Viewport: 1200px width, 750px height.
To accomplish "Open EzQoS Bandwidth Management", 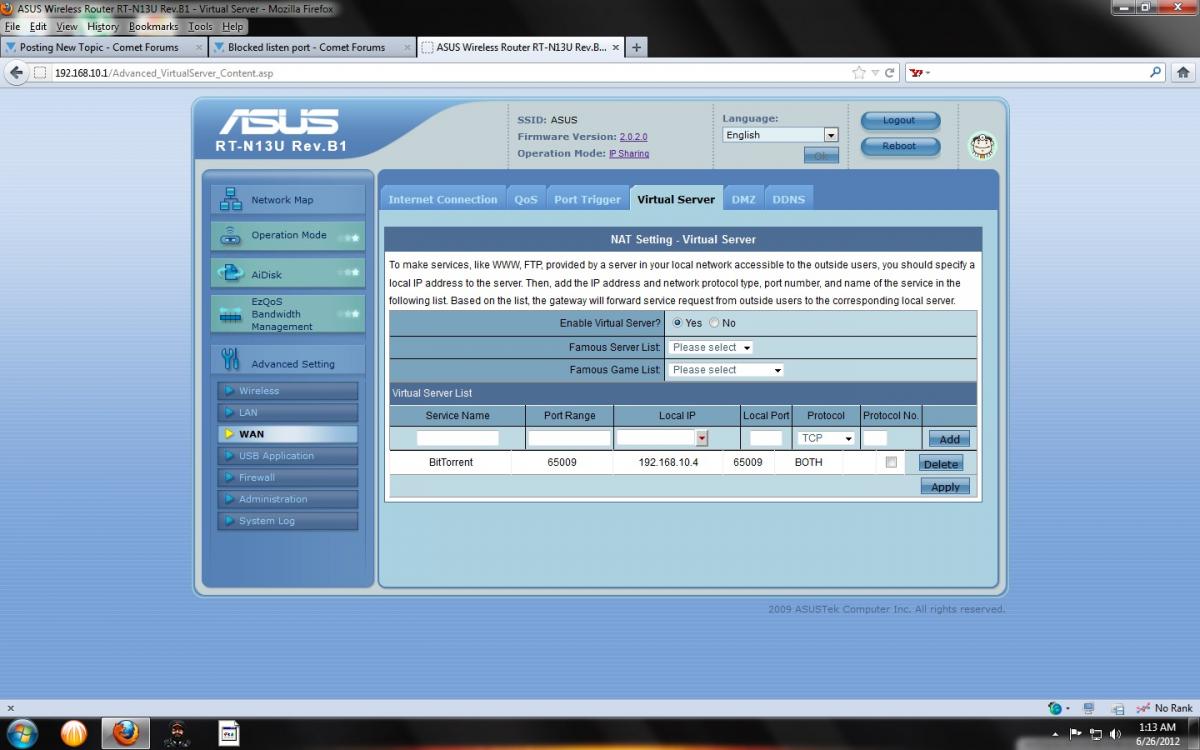I will tap(287, 314).
